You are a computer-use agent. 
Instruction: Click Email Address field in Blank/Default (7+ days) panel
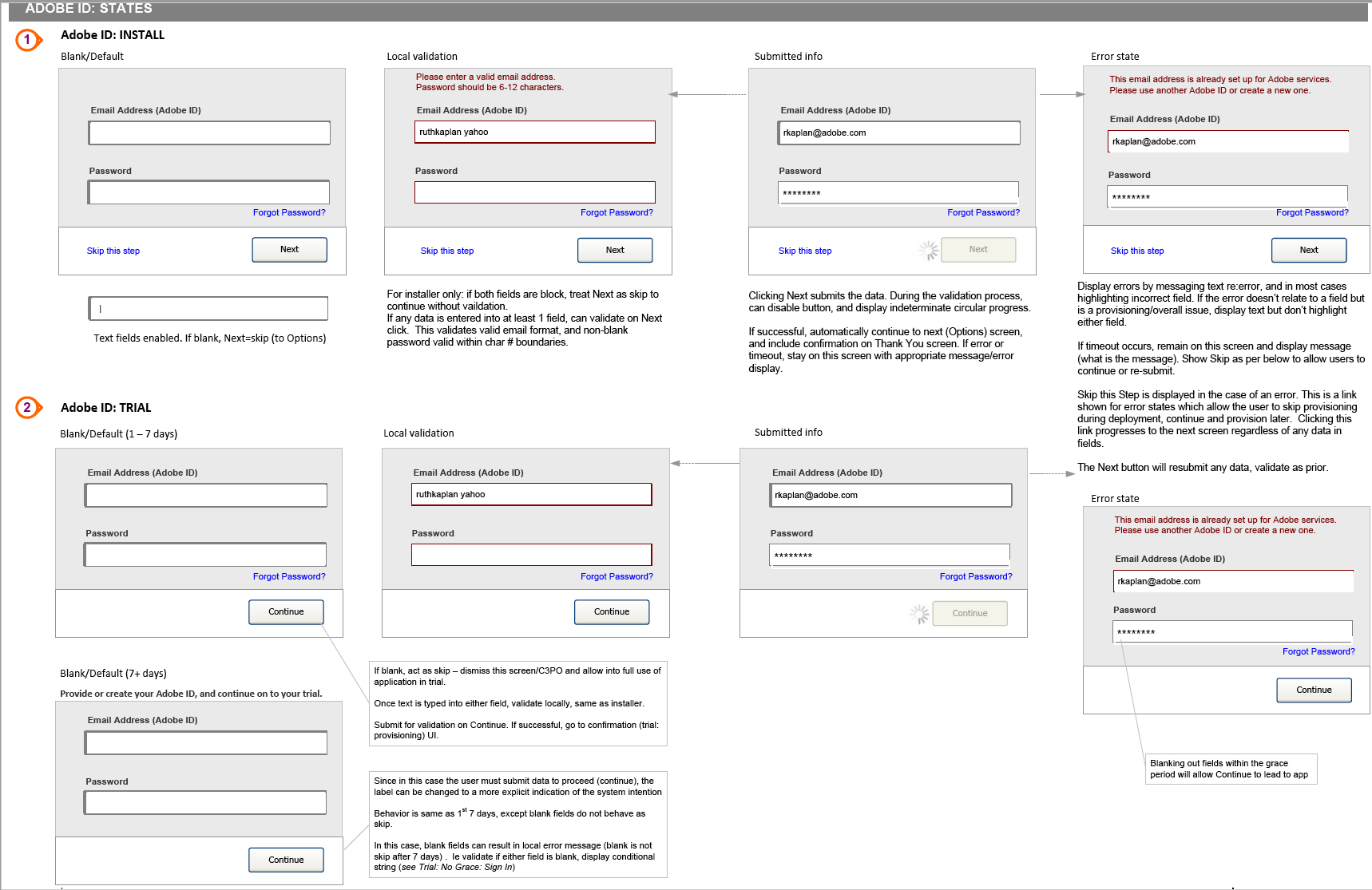(206, 742)
